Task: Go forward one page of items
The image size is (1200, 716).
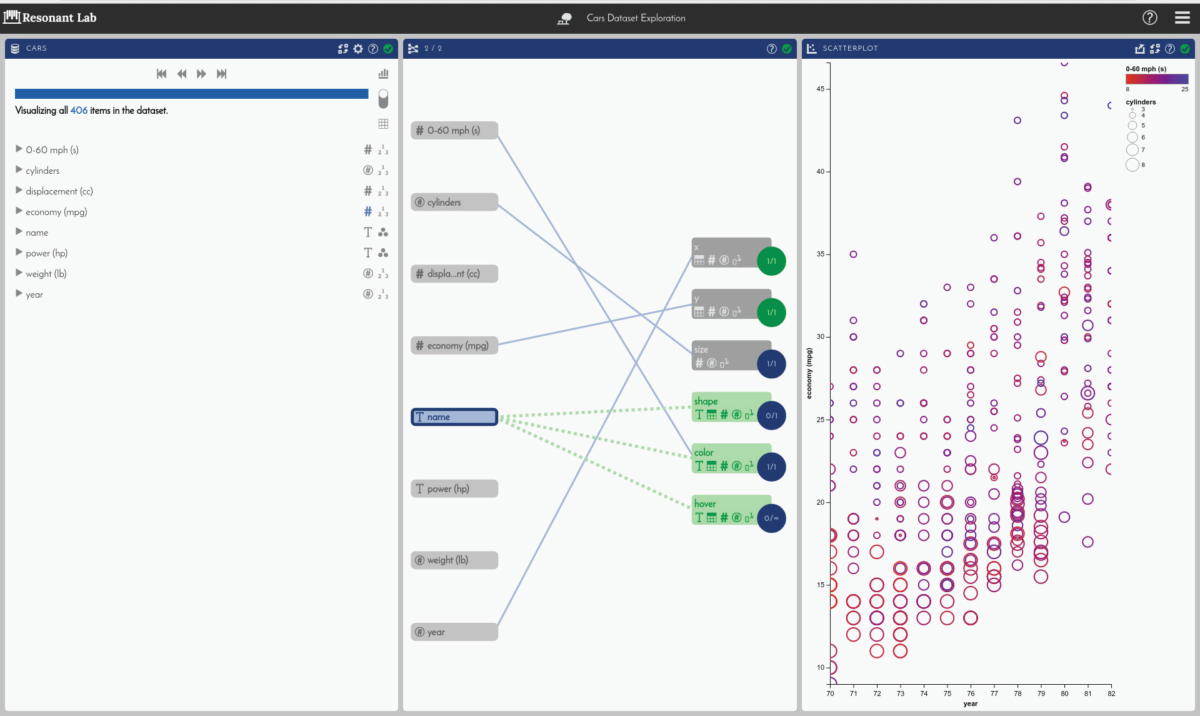Action: coord(202,73)
